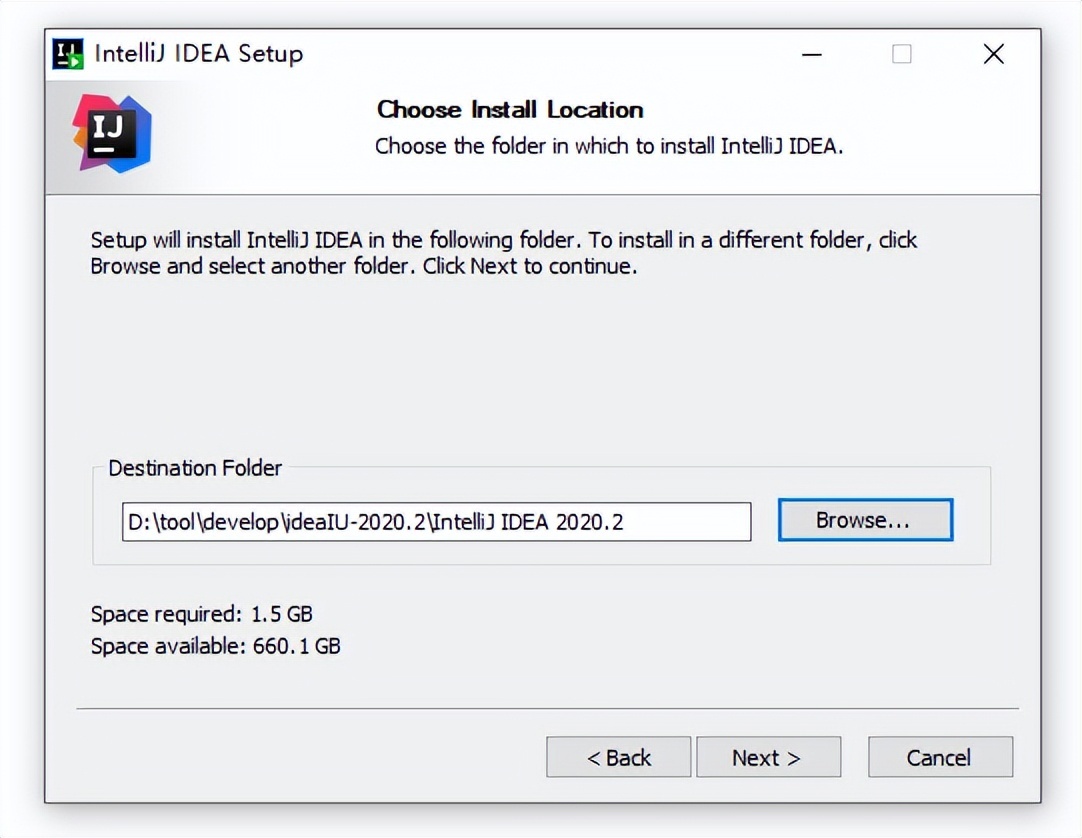Viewport: 1082px width, 838px height.
Task: Click the IntelliJ IDEA title bar icon
Action: (68, 54)
